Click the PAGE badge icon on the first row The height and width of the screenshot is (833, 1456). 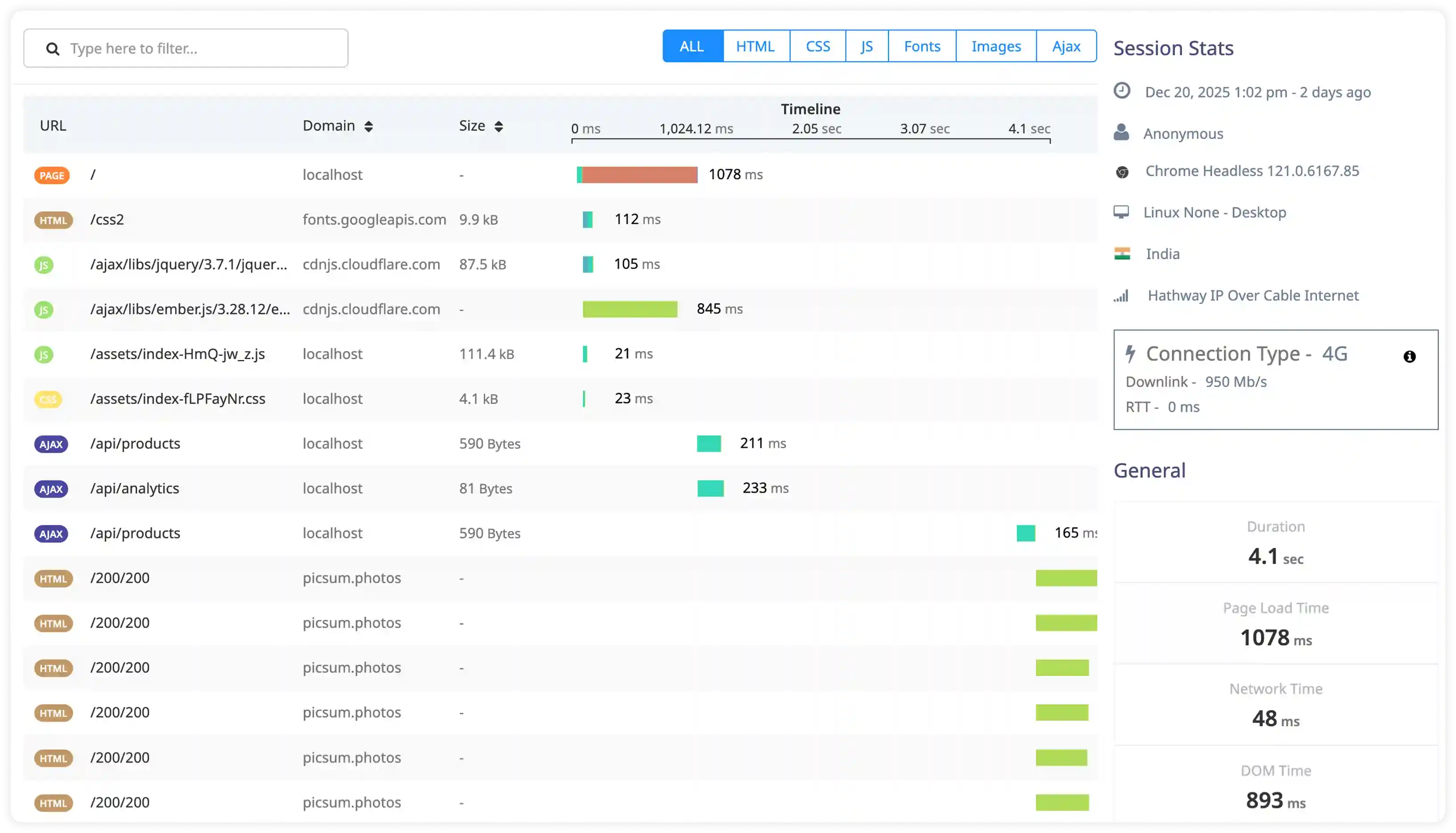click(52, 176)
